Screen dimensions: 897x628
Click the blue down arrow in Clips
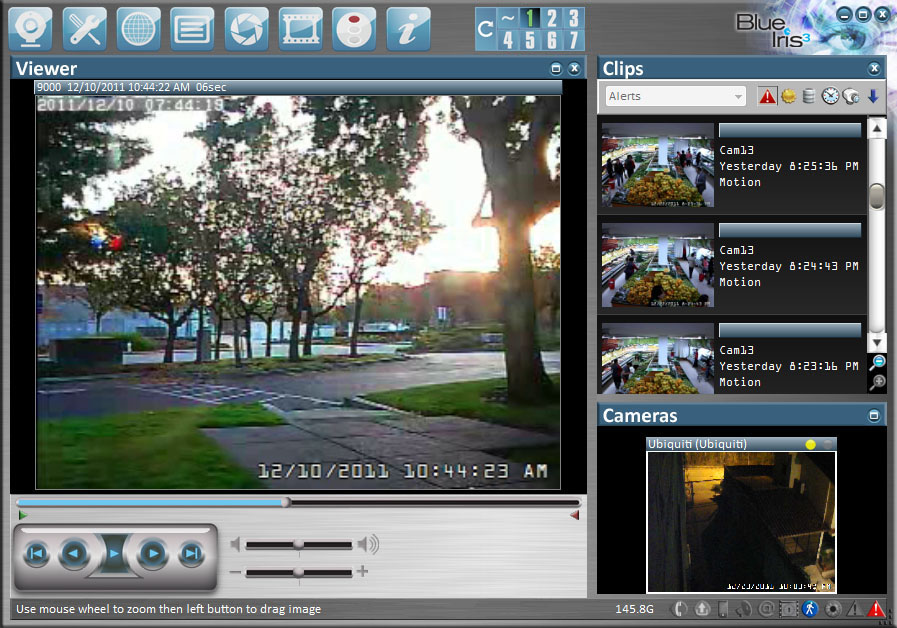point(873,97)
